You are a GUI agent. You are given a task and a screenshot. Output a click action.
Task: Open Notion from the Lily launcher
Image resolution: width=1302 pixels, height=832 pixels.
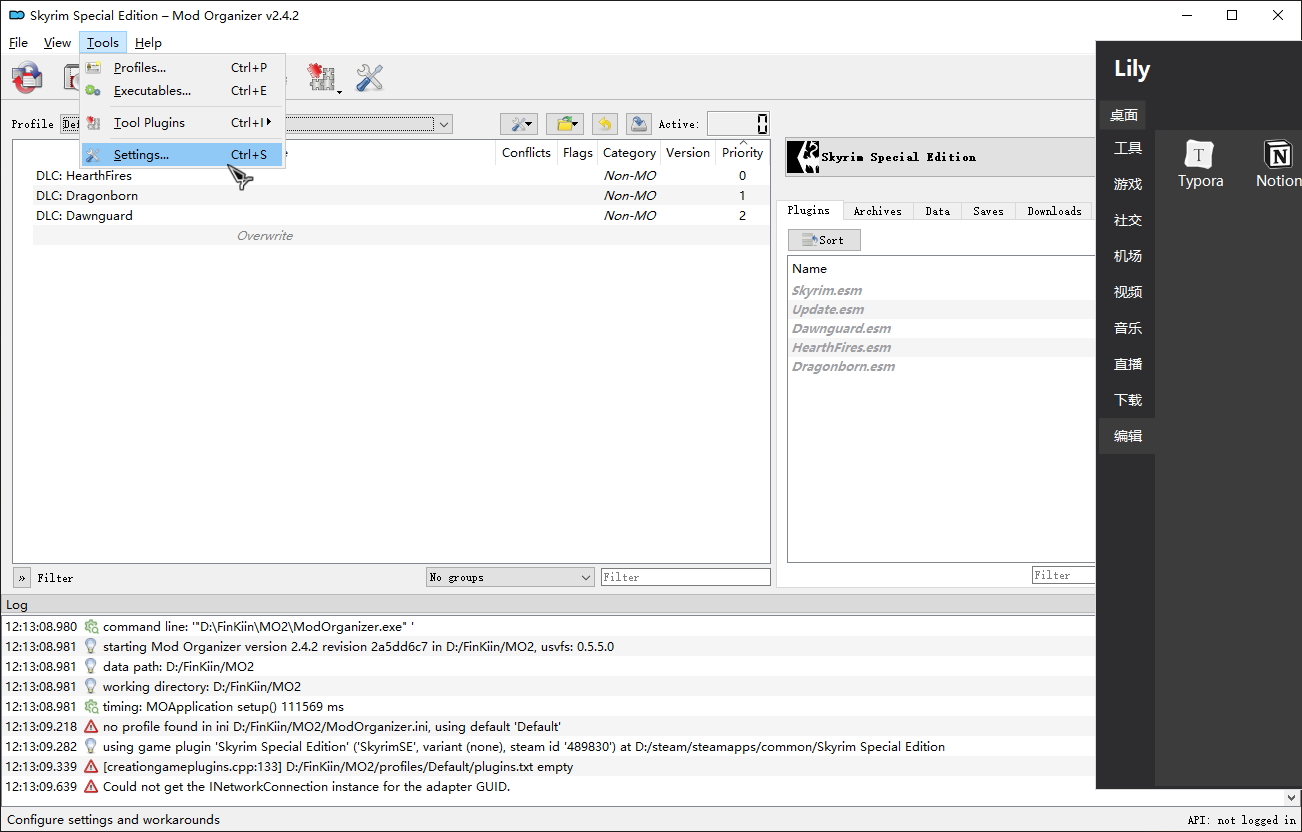[x=1278, y=164]
